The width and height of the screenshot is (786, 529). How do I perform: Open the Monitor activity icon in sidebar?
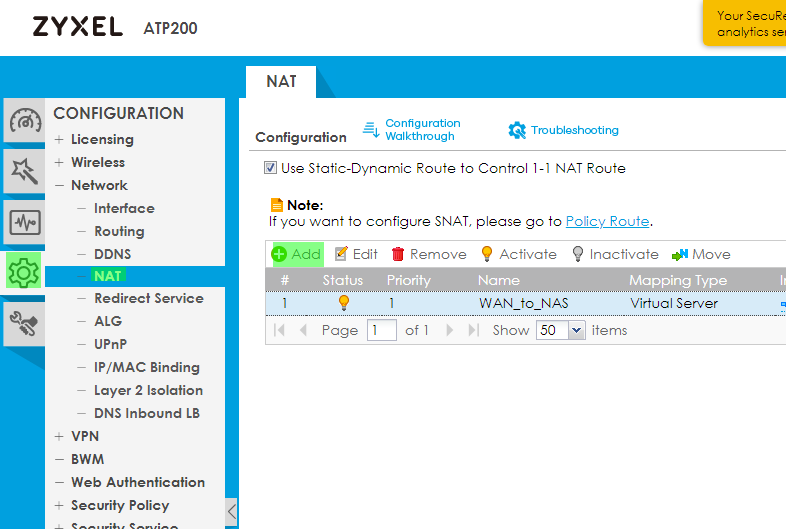pyautogui.click(x=25, y=221)
